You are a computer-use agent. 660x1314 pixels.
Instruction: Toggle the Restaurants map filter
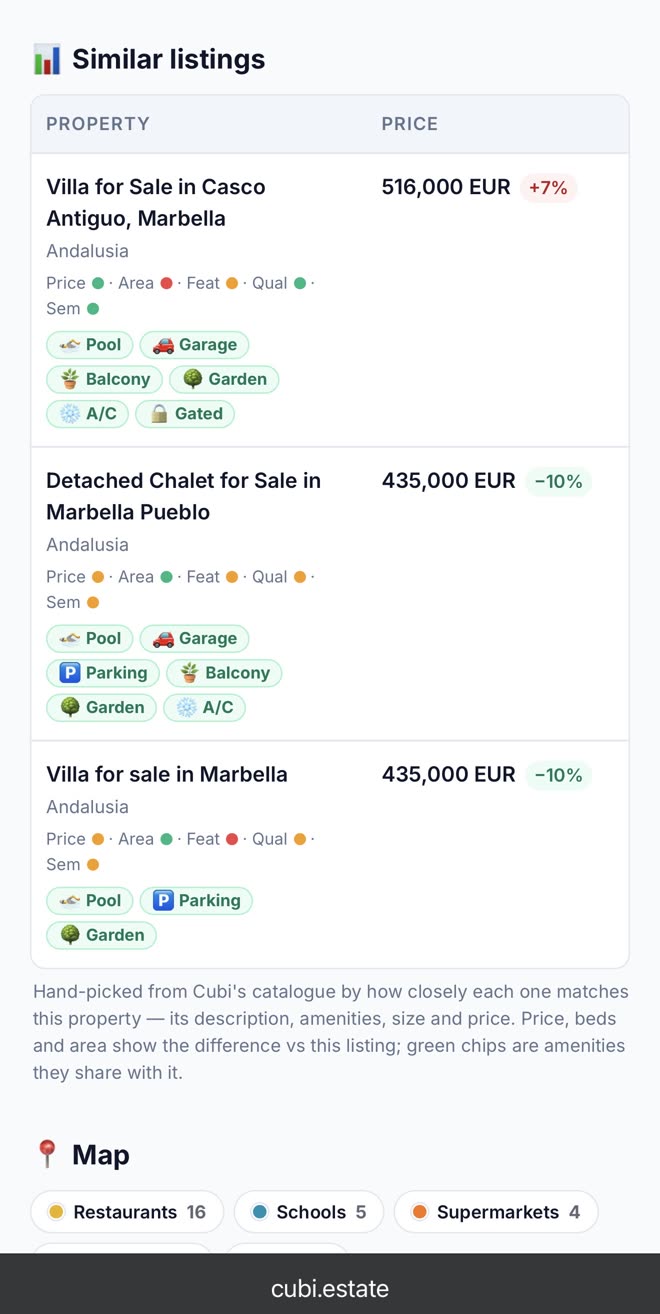point(127,1212)
